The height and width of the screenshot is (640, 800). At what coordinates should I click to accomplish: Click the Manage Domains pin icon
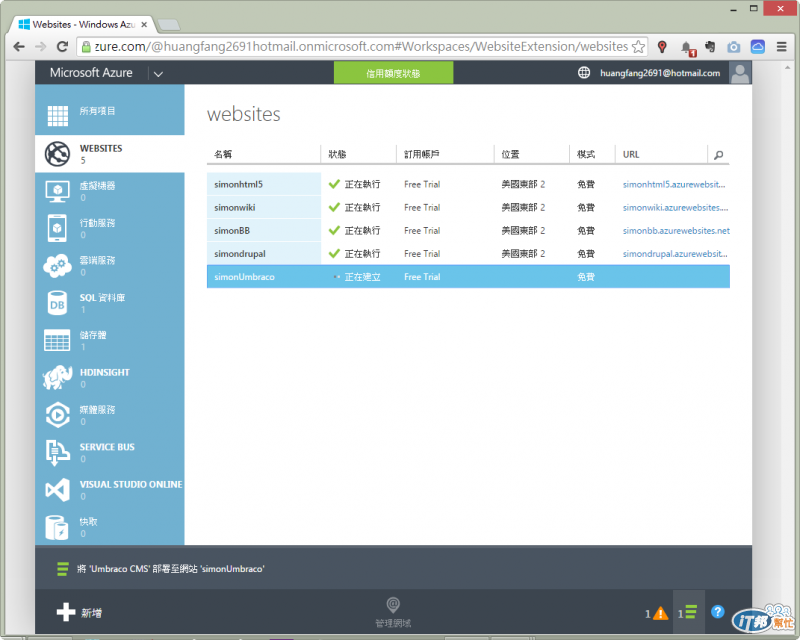pos(393,605)
